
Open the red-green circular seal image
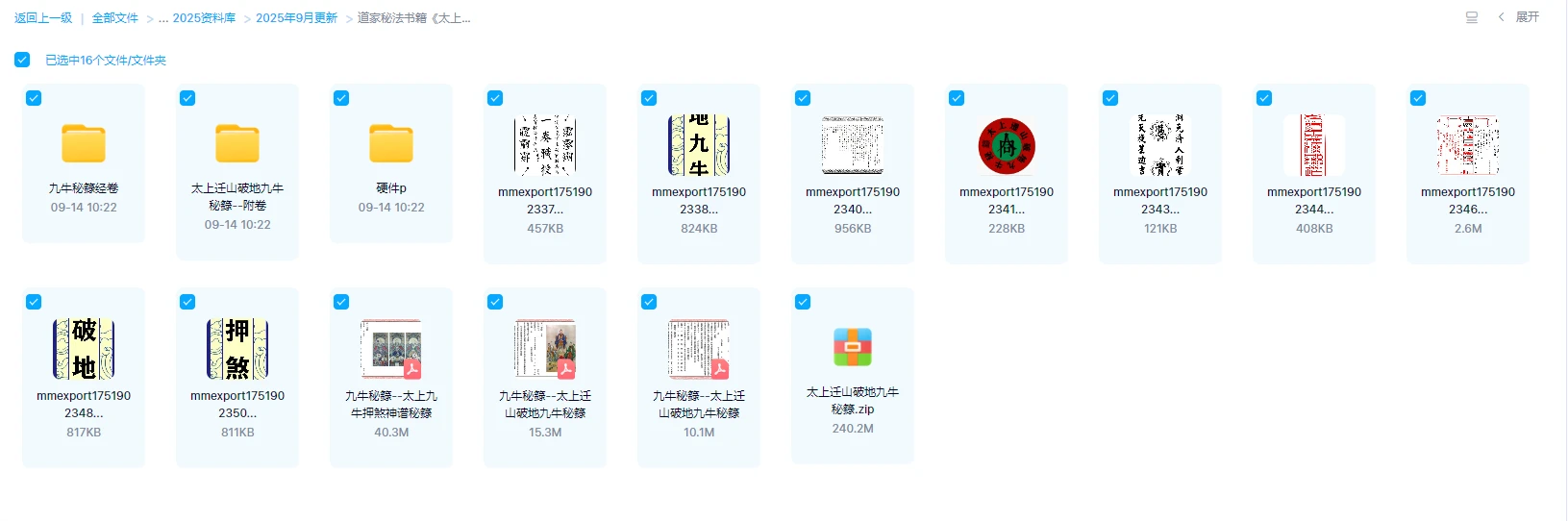tap(1007, 145)
